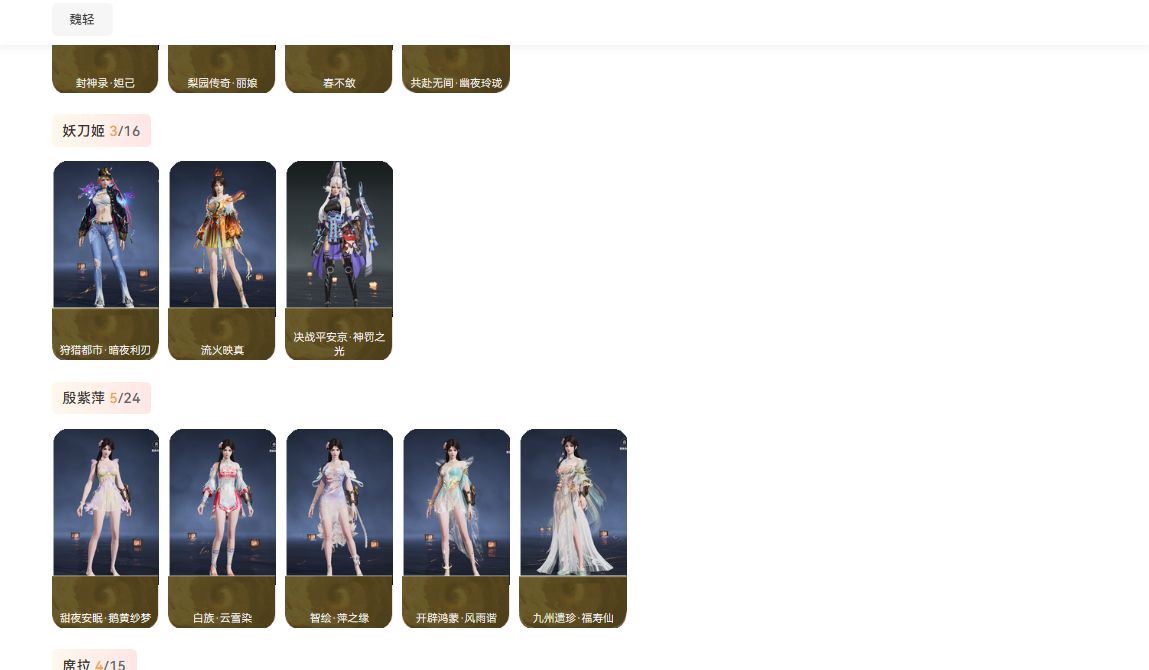Click the 席拉 4/15 section label
Image resolution: width=1149 pixels, height=670 pixels.
[94, 662]
